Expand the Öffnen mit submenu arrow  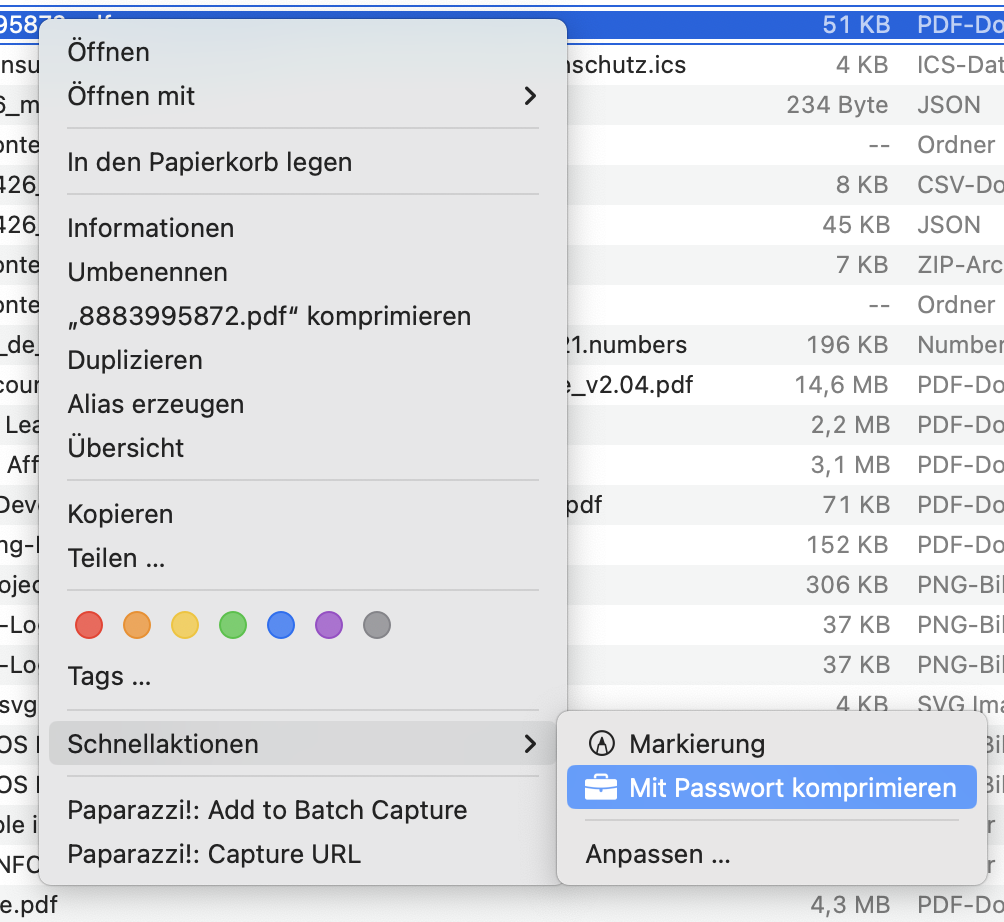click(530, 96)
